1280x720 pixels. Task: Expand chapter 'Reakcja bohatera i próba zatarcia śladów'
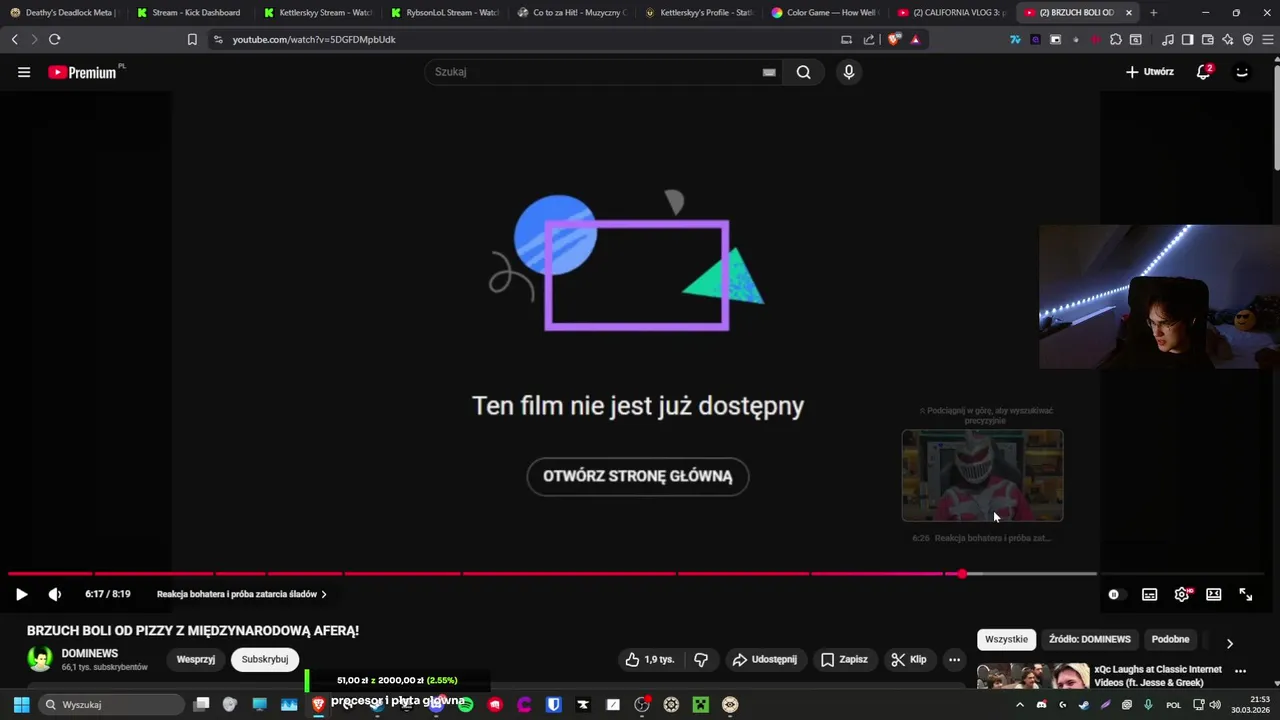242,594
